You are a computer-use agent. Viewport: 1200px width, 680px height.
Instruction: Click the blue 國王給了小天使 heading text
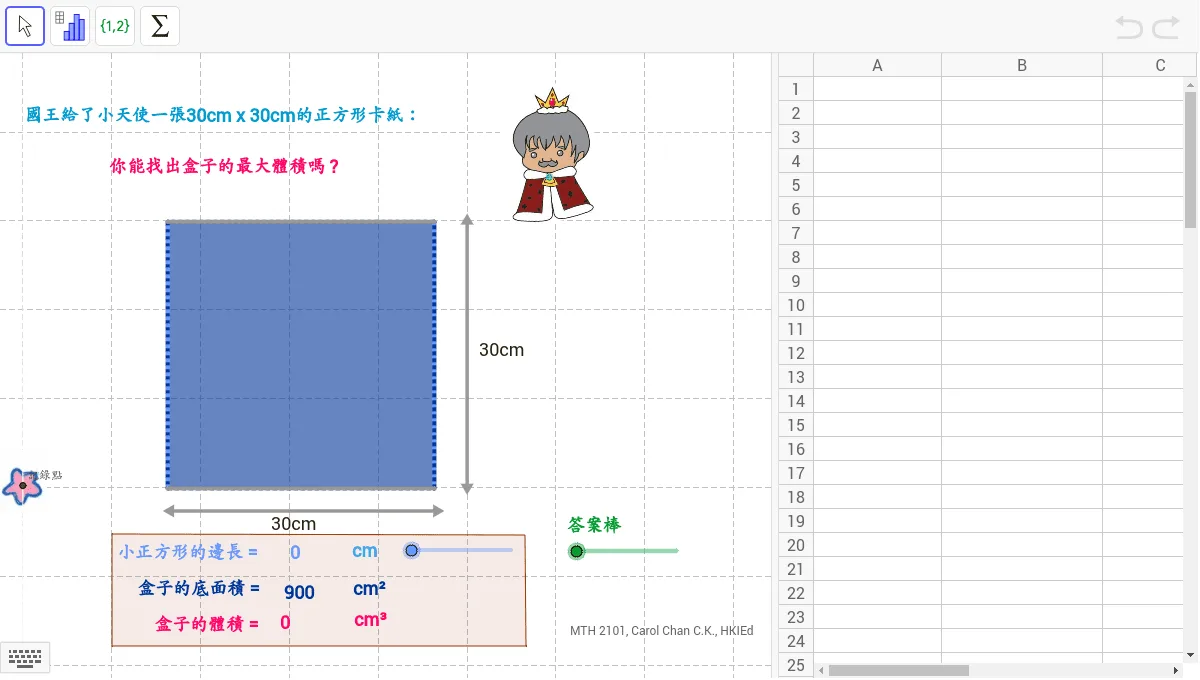click(x=222, y=115)
